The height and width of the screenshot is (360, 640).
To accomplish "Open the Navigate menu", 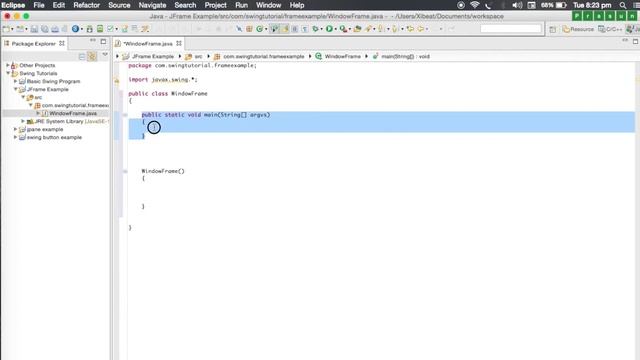I will 152,5.
